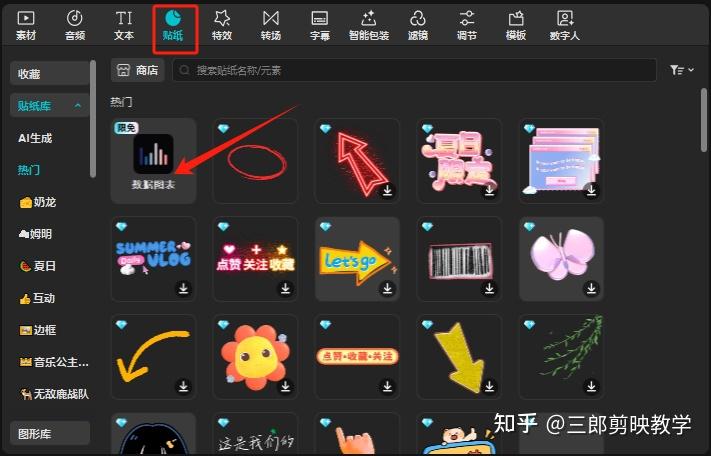Download the curved yellow arrow sticker
The width and height of the screenshot is (711, 456).
pos(183,386)
